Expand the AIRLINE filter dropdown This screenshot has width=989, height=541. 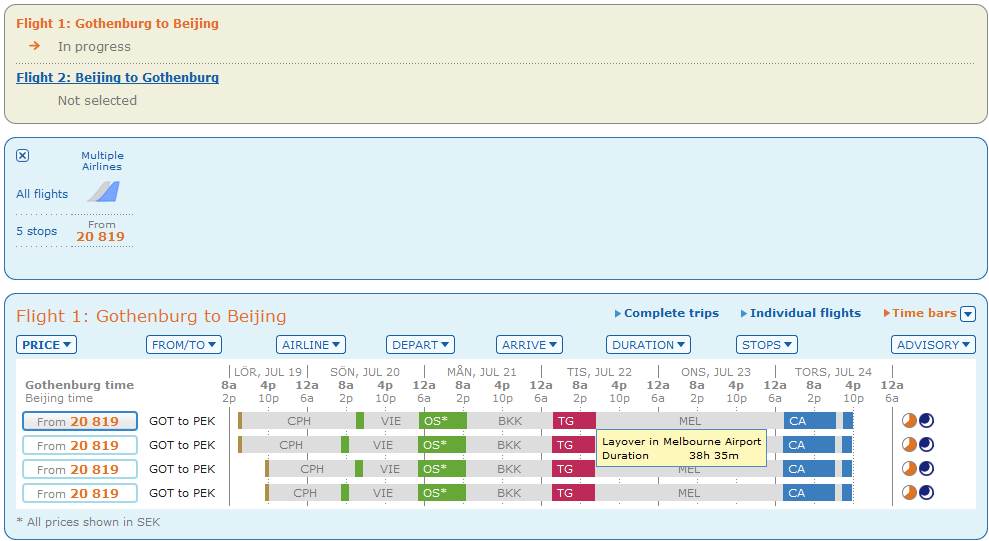point(311,345)
